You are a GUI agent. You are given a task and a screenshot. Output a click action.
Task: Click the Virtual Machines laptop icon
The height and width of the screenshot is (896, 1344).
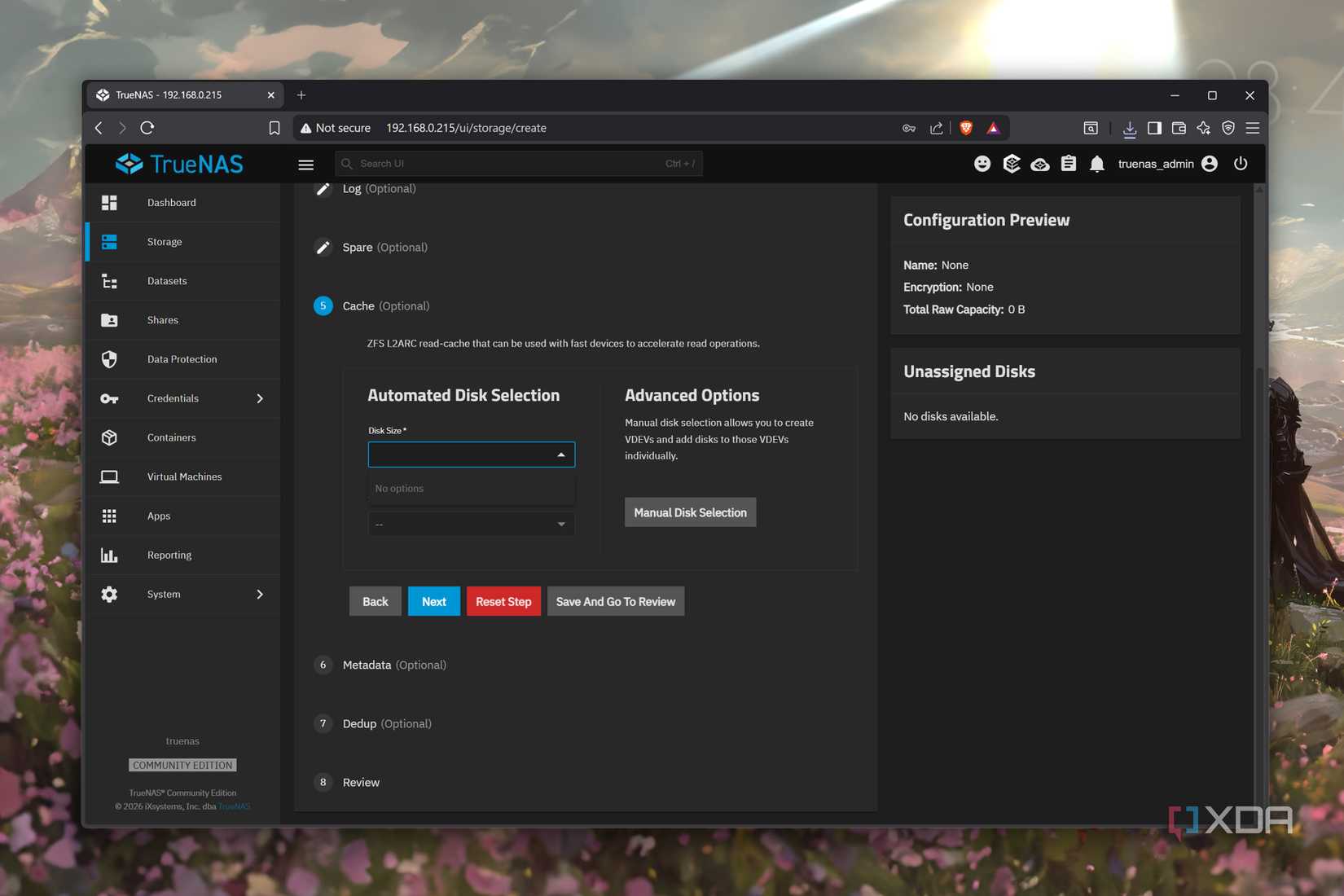[109, 477]
